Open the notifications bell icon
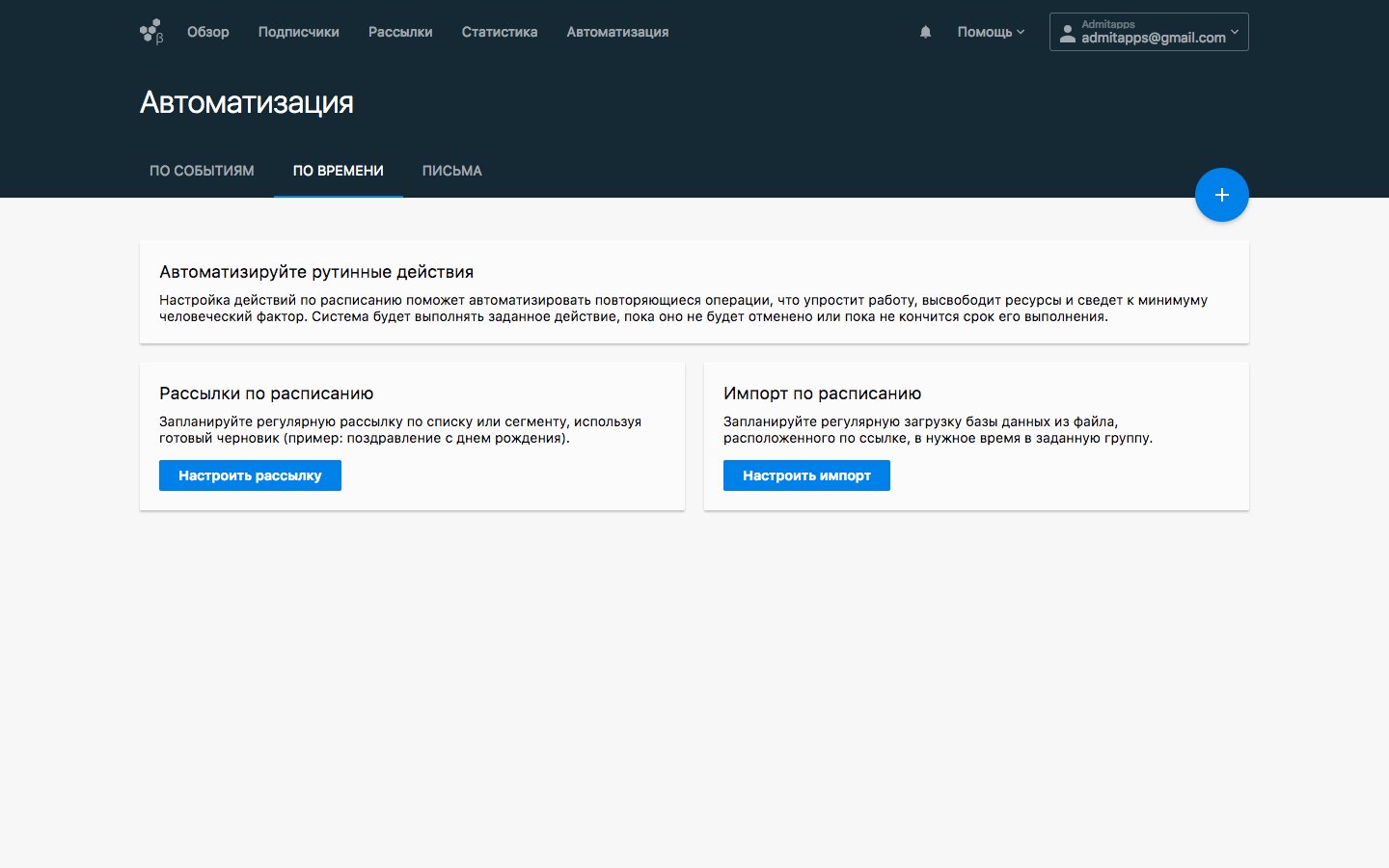The image size is (1389, 868). 925,32
